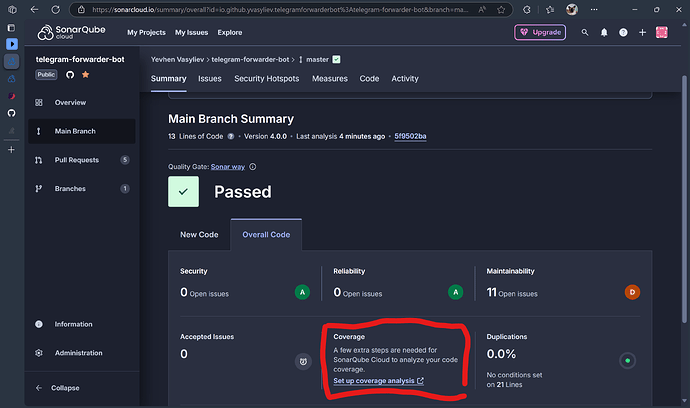
Task: Open Overview in the sidebar
Action: (x=82, y=103)
